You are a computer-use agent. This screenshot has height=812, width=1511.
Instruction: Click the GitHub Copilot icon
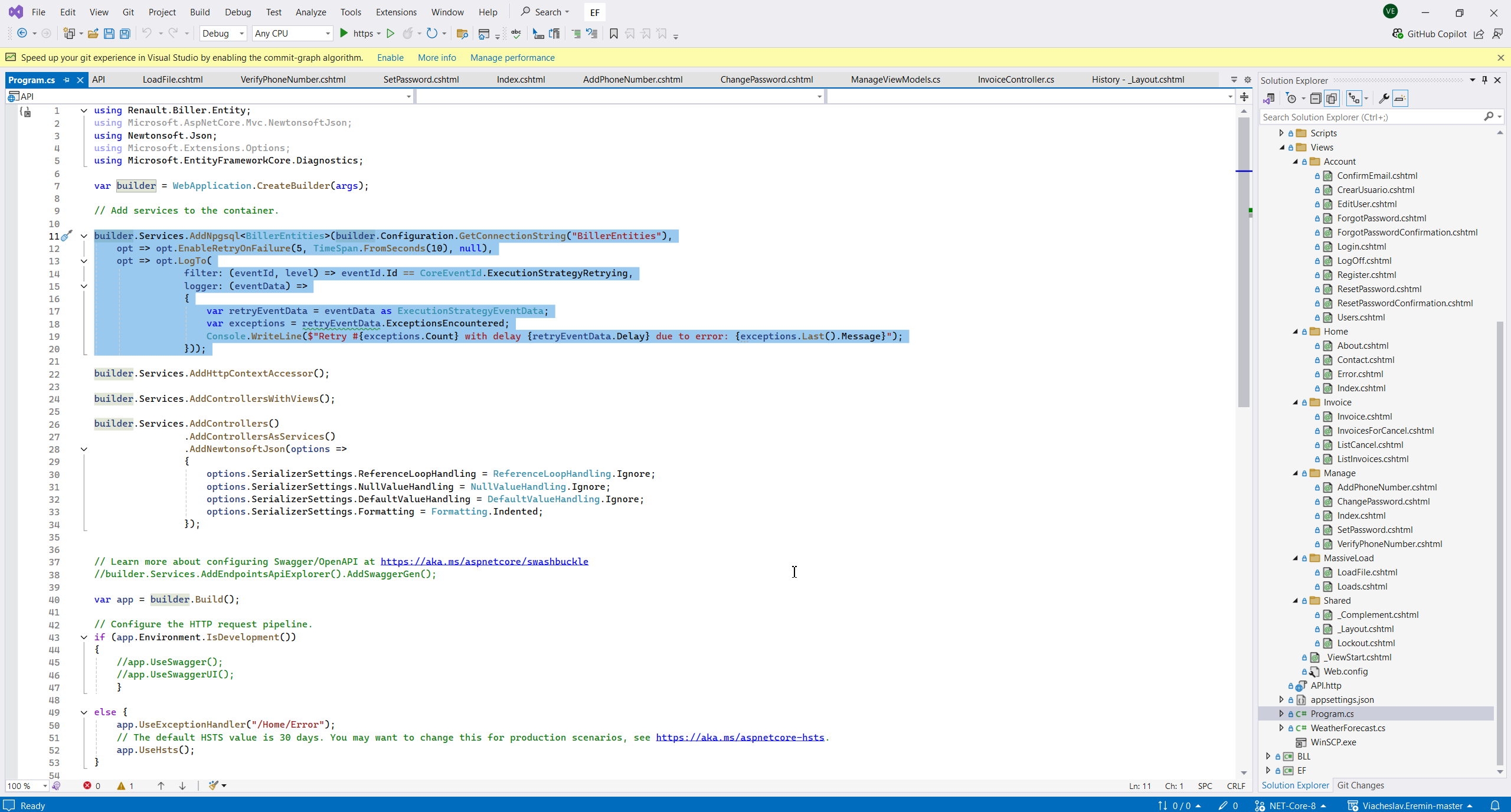click(1397, 34)
